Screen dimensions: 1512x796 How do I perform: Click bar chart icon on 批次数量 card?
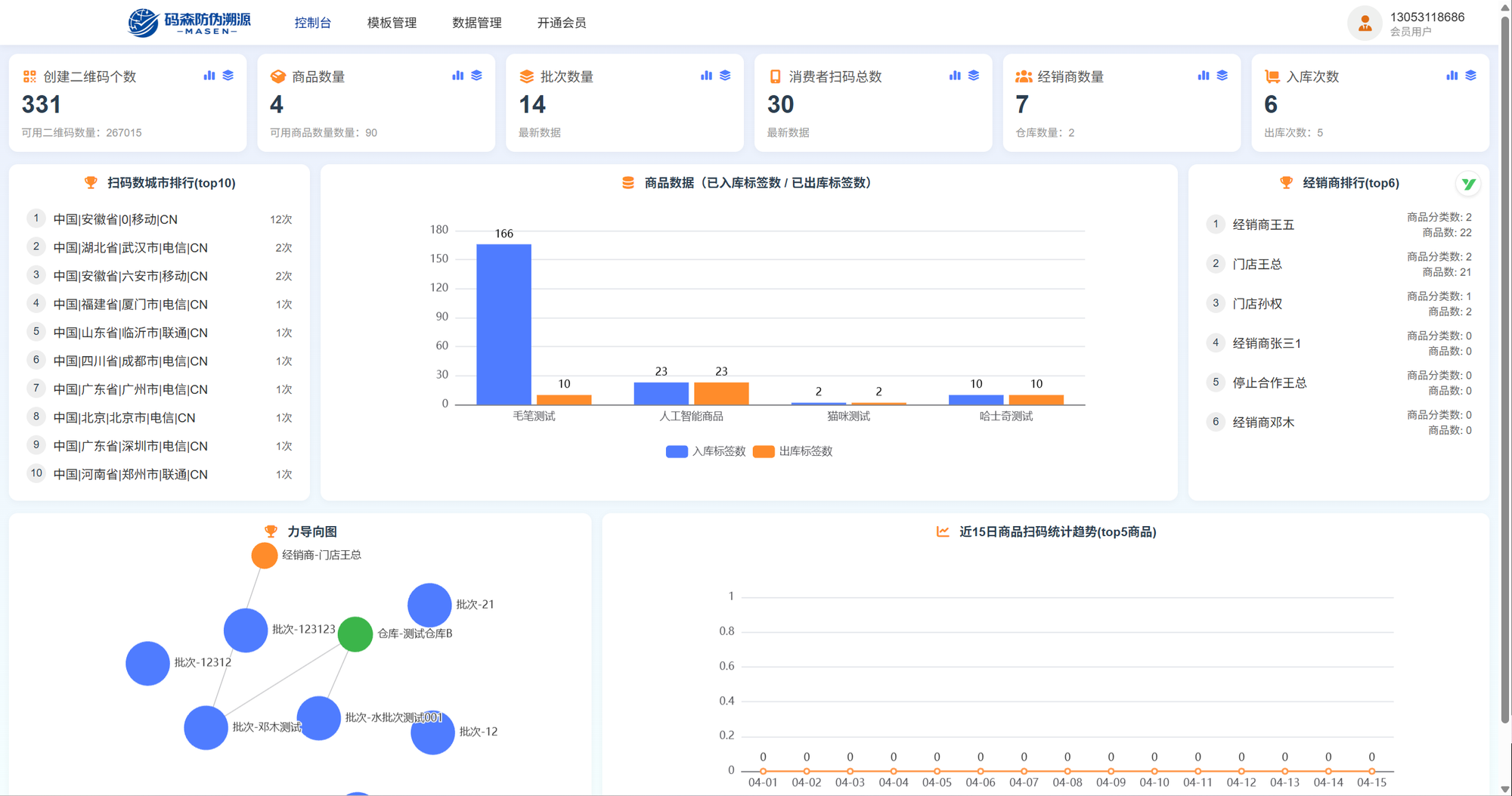coord(706,76)
